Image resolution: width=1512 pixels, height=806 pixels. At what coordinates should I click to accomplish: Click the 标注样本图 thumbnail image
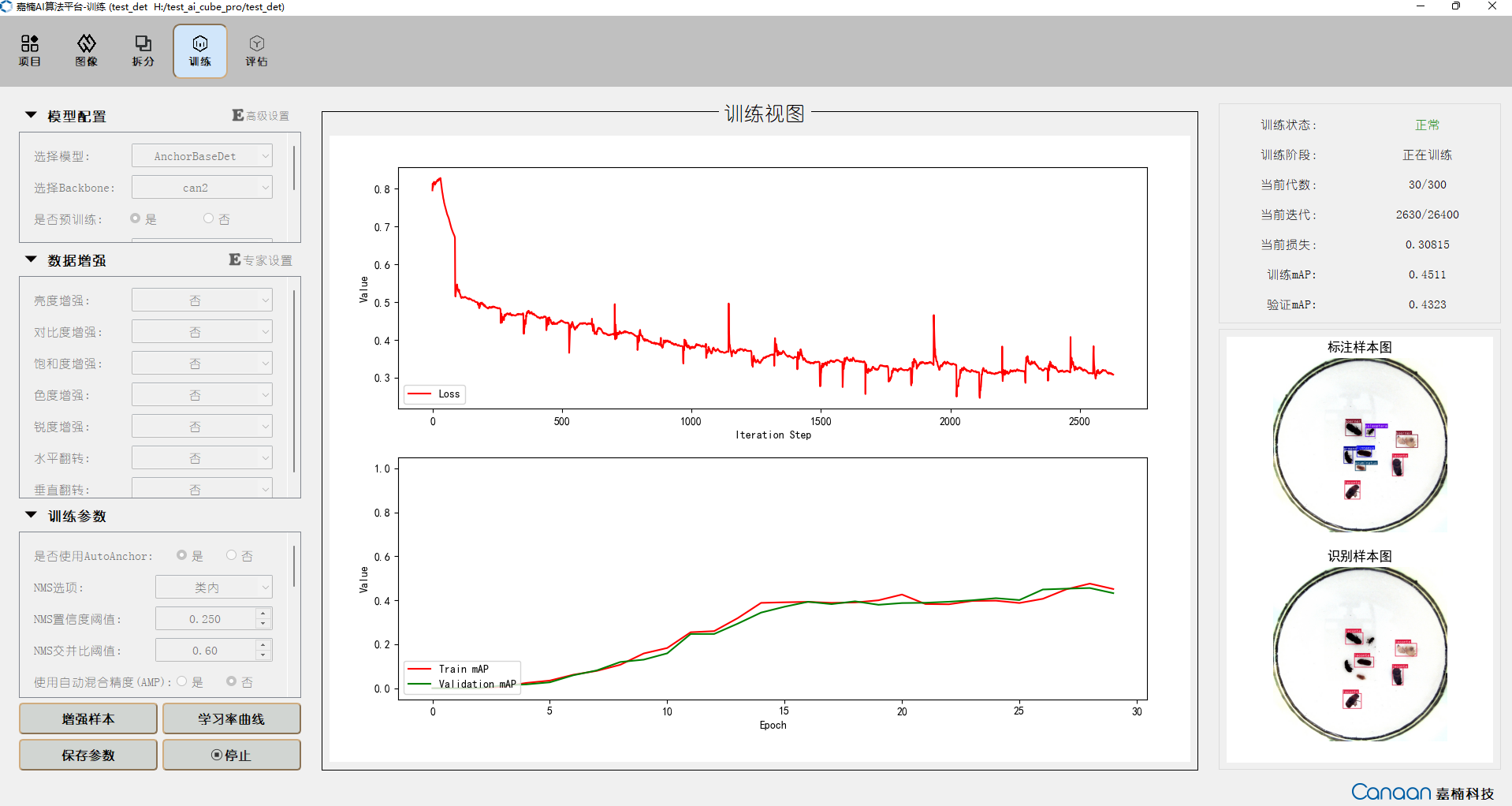pyautogui.click(x=1360, y=446)
